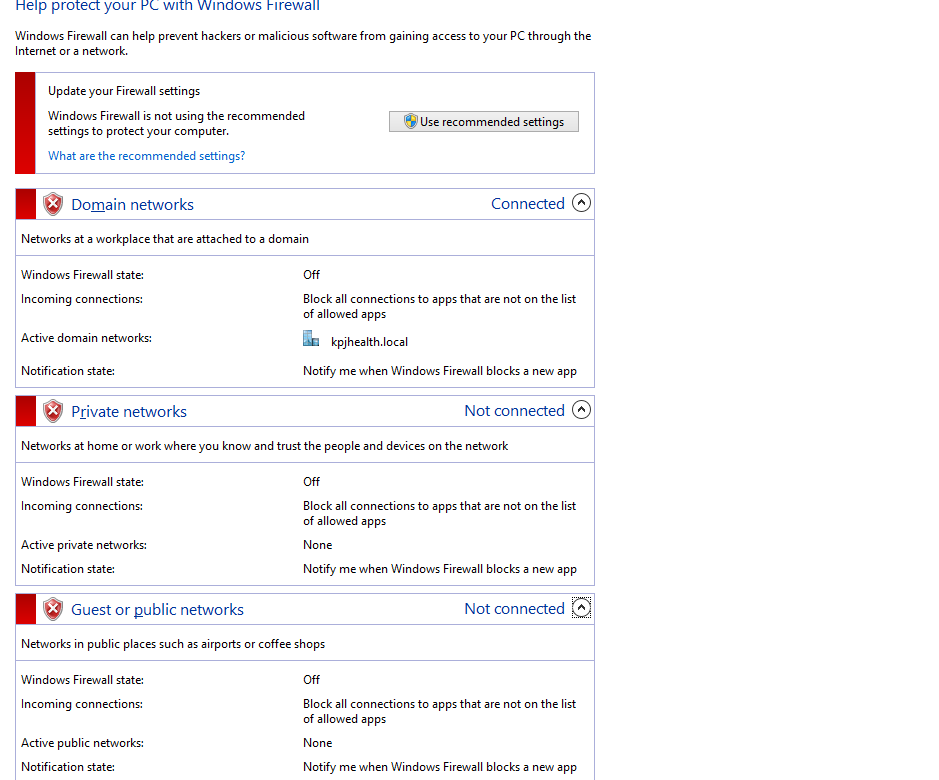
Task: Click 'Networks in public places' description text
Action: click(173, 644)
